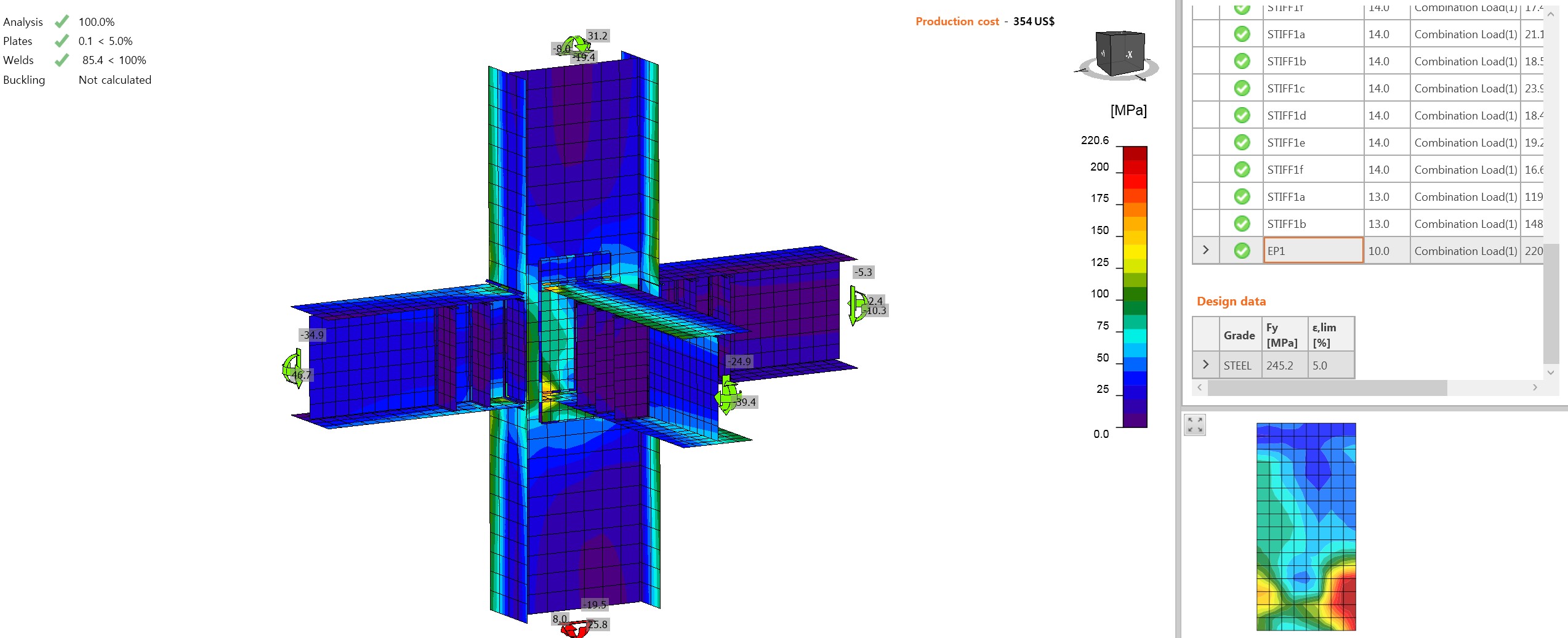Click the view orientation cube
Image resolution: width=1568 pixels, height=638 pixels.
pyautogui.click(x=1120, y=54)
